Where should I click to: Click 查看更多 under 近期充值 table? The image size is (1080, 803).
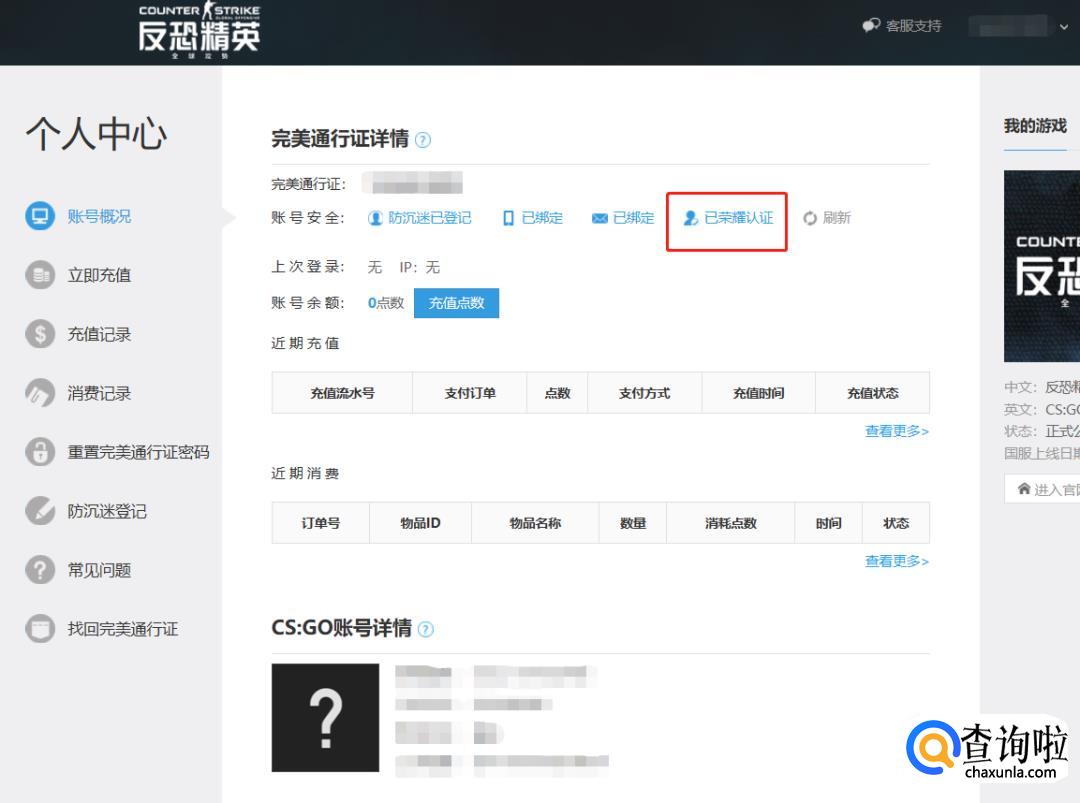tap(897, 431)
